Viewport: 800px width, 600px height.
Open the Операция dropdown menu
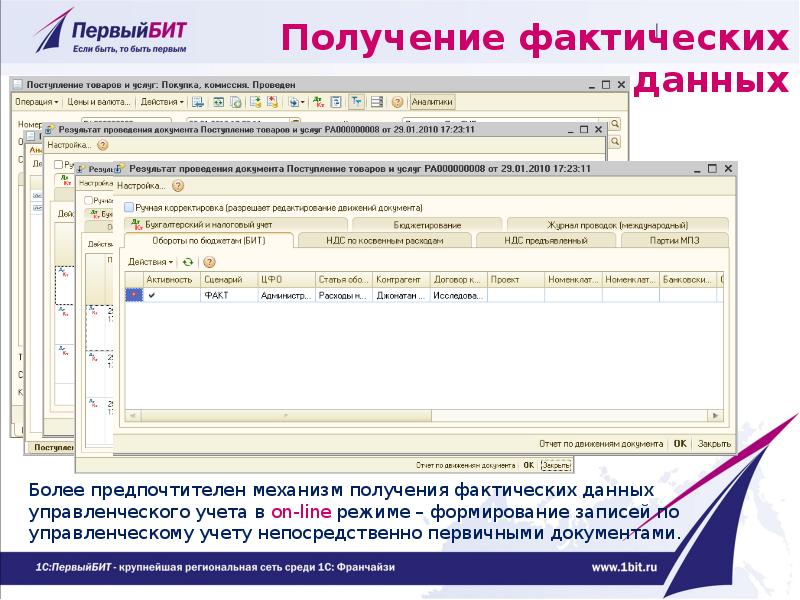pyautogui.click(x=37, y=102)
